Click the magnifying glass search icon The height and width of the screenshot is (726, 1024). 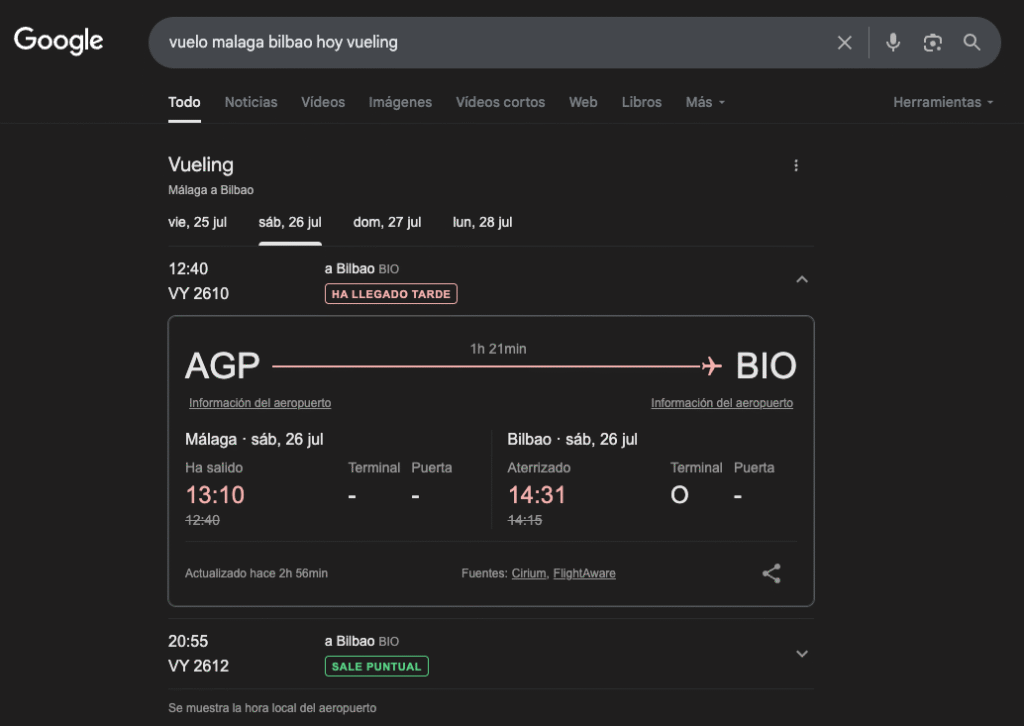(x=972, y=42)
